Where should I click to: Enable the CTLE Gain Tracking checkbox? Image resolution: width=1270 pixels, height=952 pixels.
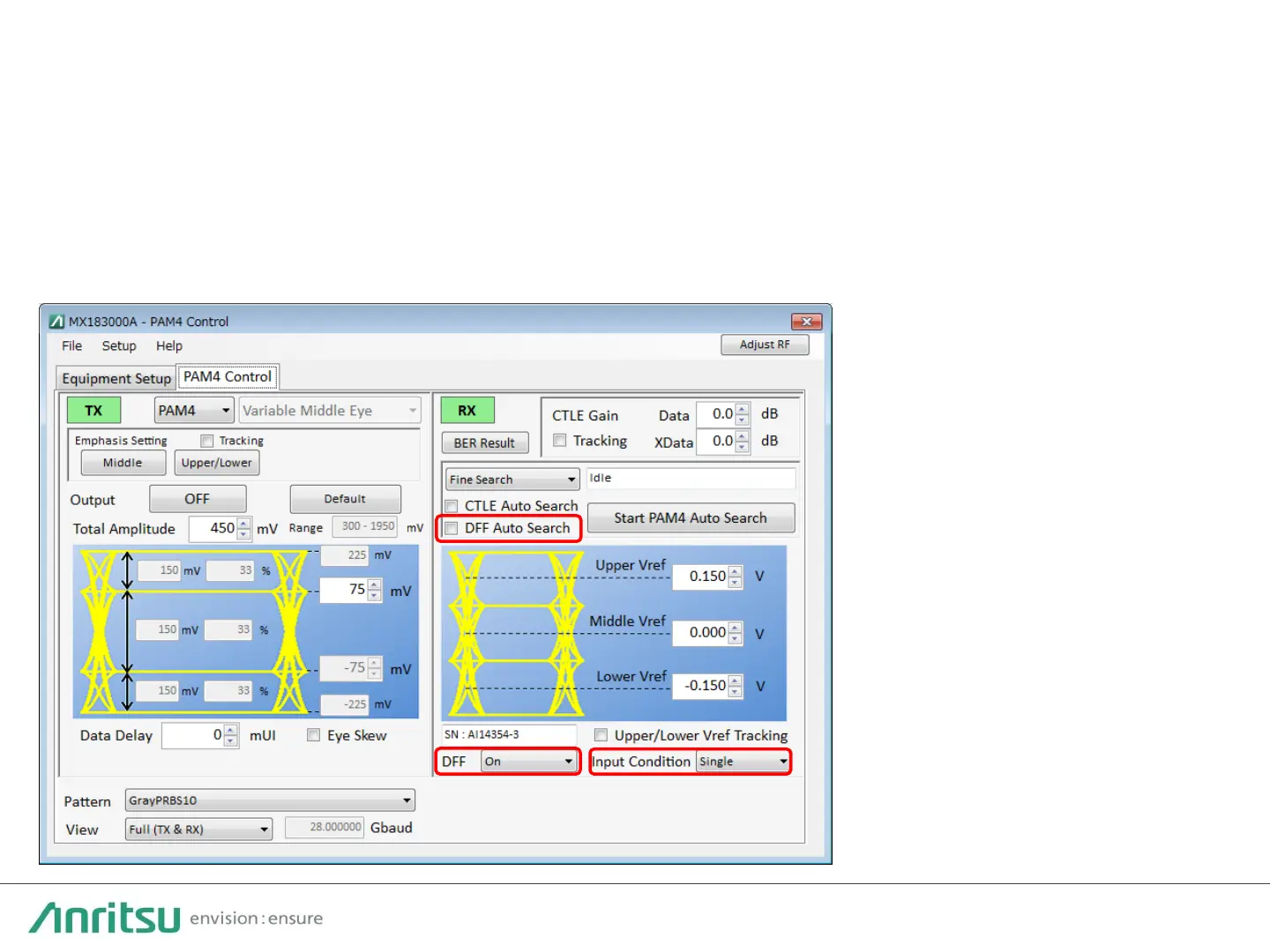coord(559,441)
